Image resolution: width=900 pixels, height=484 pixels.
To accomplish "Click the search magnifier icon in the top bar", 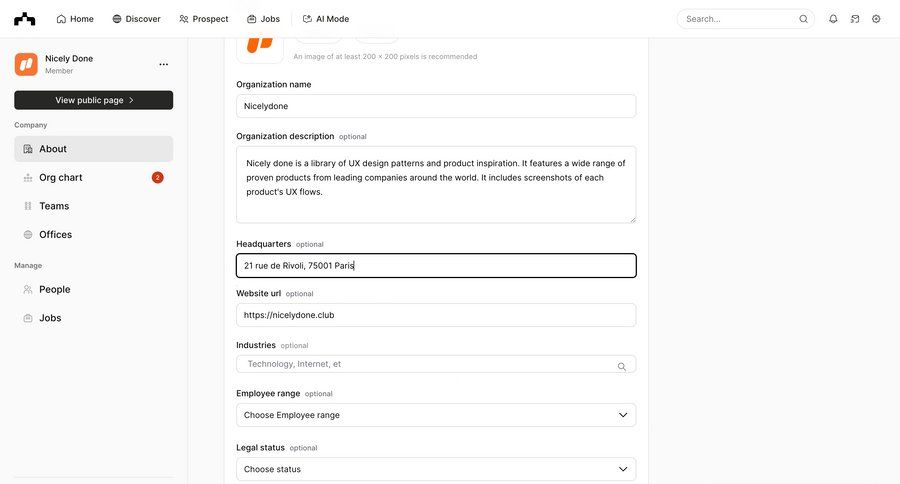I will pyautogui.click(x=804, y=19).
